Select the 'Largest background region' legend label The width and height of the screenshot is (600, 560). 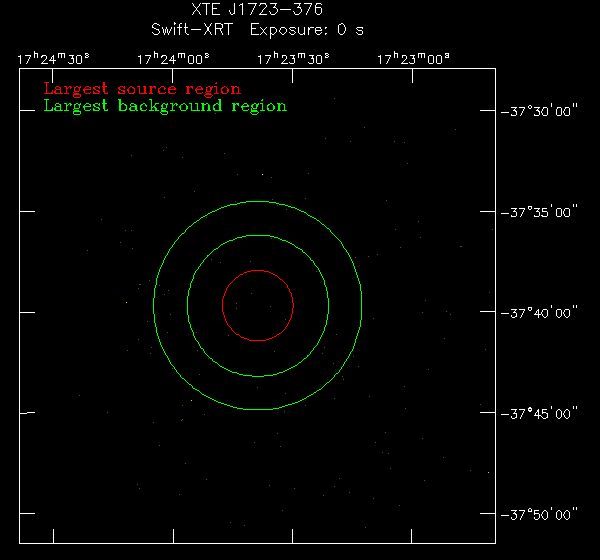coord(165,106)
